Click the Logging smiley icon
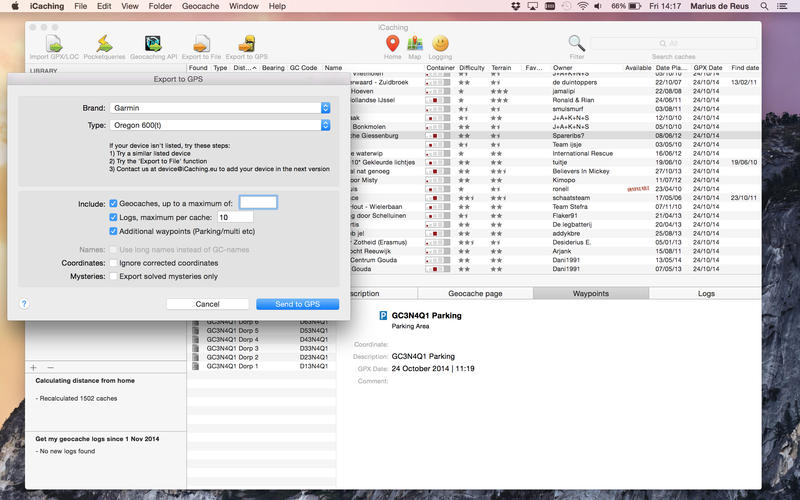This screenshot has width=800, height=500. pyautogui.click(x=440, y=43)
